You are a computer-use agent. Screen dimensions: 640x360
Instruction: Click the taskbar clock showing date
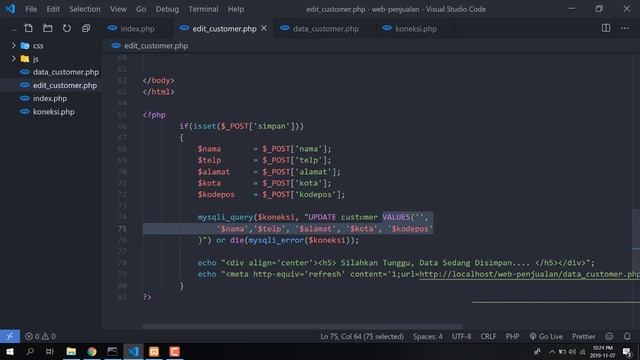[x=602, y=352]
